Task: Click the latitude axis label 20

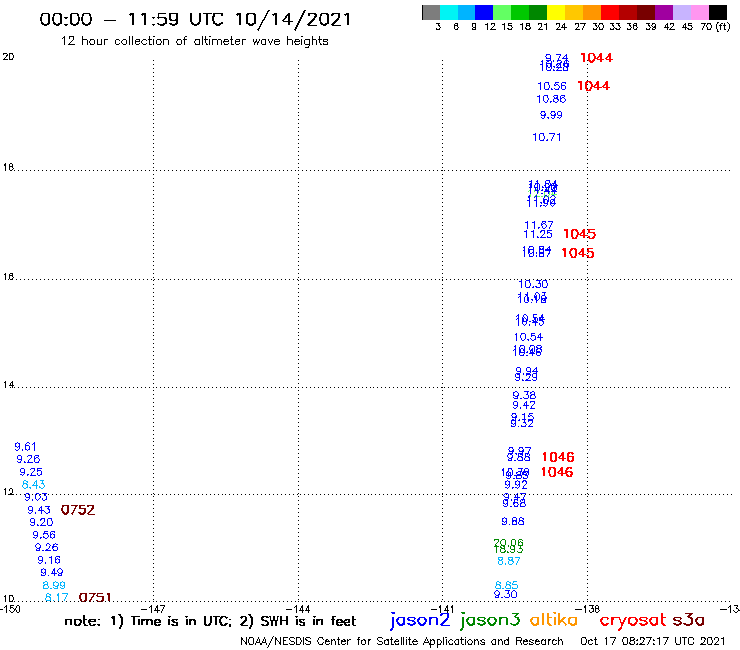Action: pos(8,57)
